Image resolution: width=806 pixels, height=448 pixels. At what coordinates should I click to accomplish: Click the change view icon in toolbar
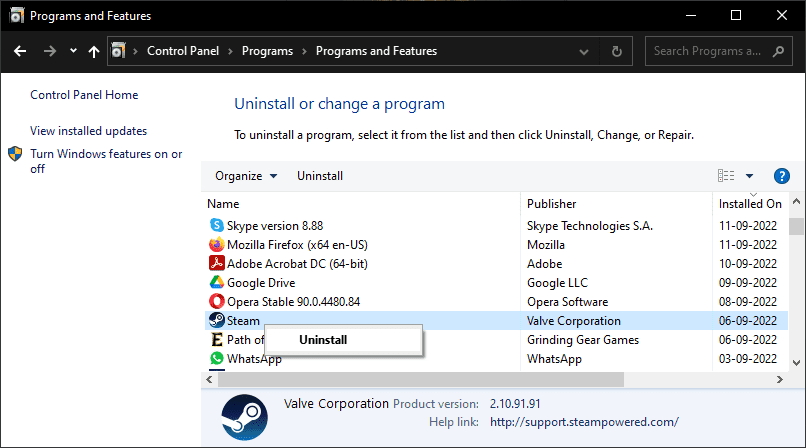click(x=726, y=176)
